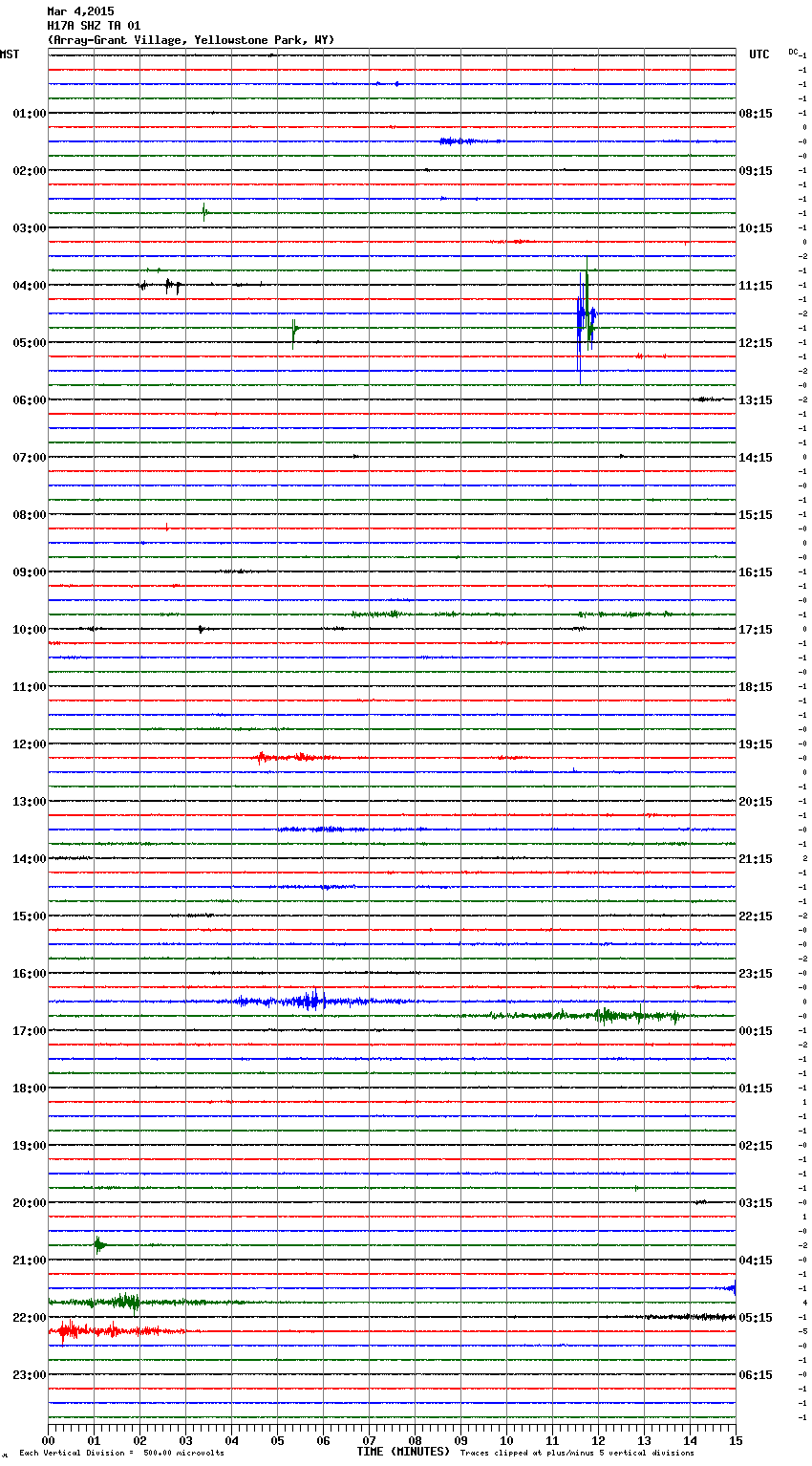The image size is (812, 1466).
Task: Select the 17:00 MST time label
Action: point(29,1031)
